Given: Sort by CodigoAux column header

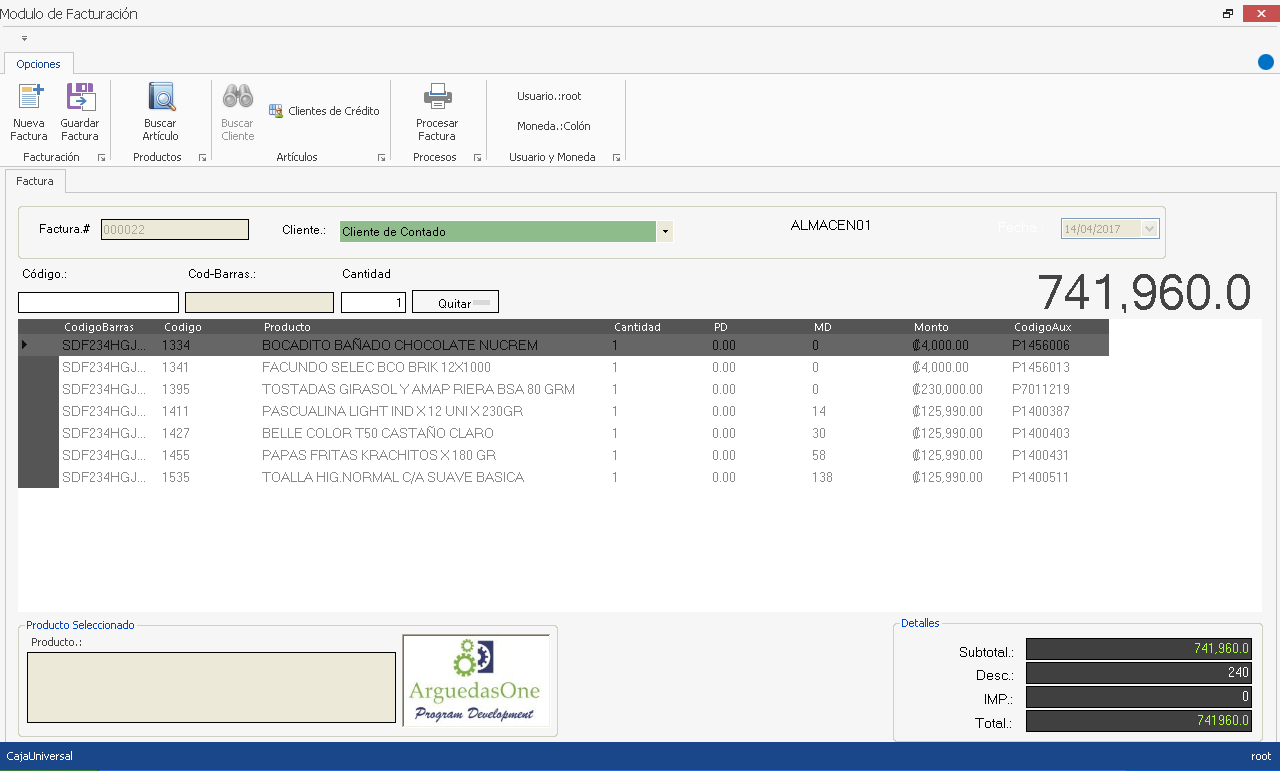Looking at the screenshot, I should (x=1043, y=327).
